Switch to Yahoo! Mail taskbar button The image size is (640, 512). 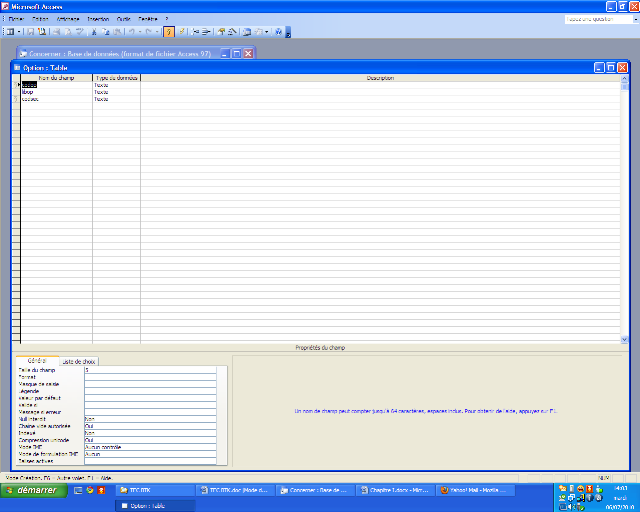[475, 491]
